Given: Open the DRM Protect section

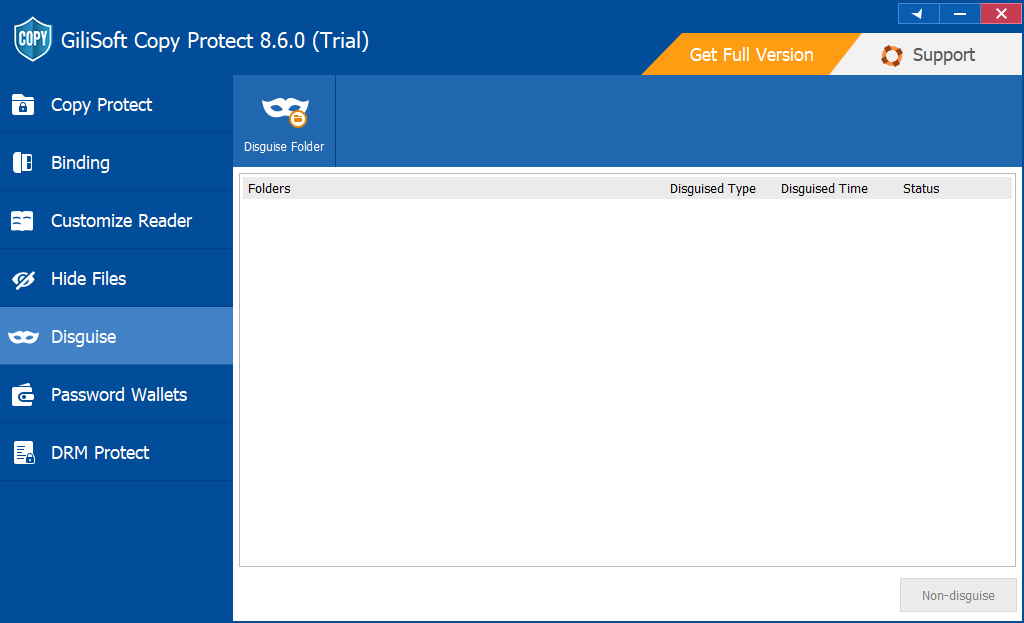Looking at the screenshot, I should tap(116, 453).
